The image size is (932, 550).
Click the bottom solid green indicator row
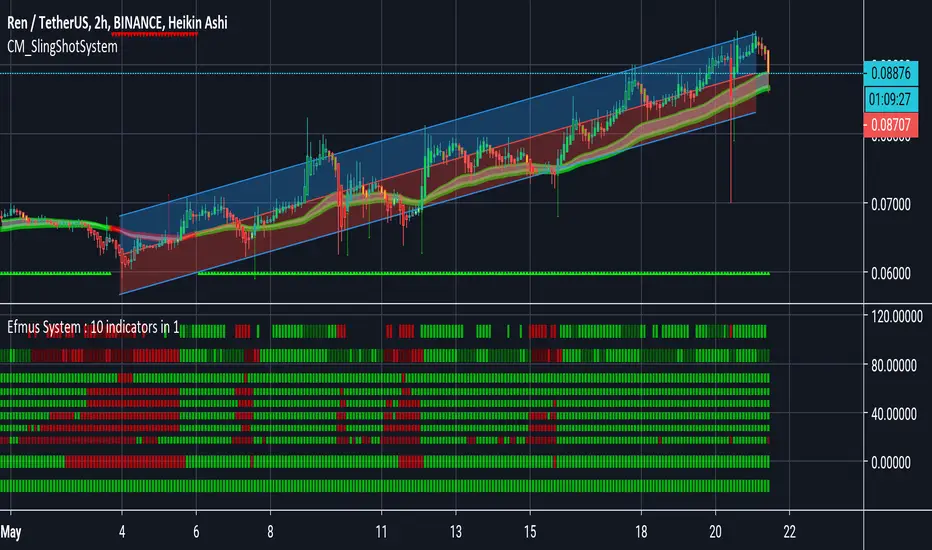tap(385, 486)
